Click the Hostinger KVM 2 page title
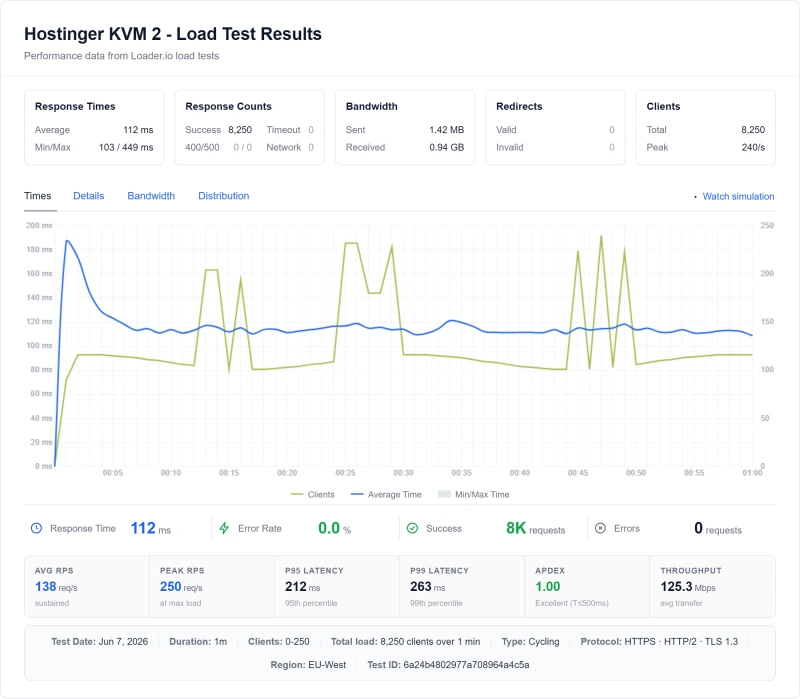800x699 pixels. point(173,34)
